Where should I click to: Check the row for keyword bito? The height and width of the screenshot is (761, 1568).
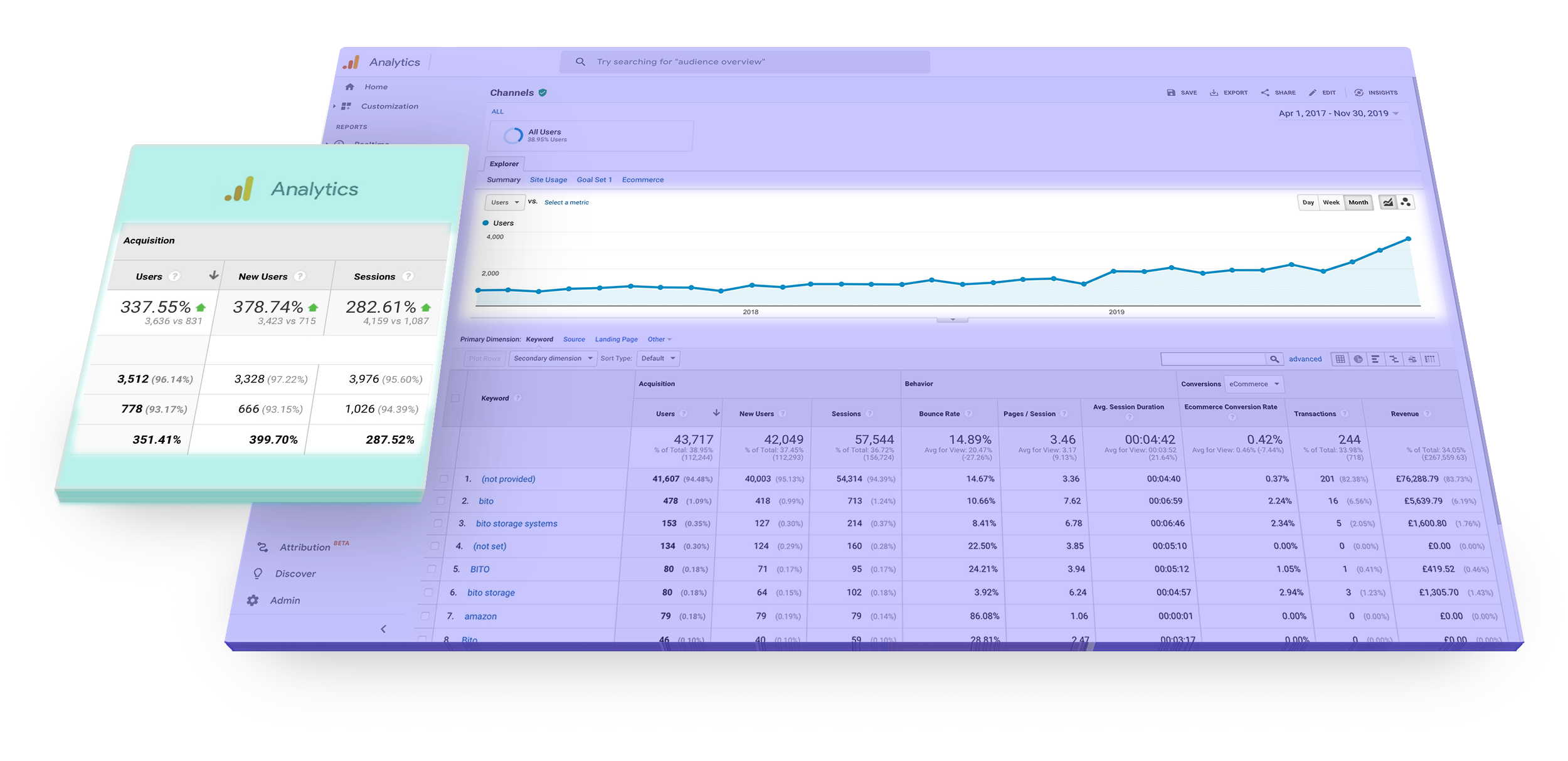tap(441, 501)
